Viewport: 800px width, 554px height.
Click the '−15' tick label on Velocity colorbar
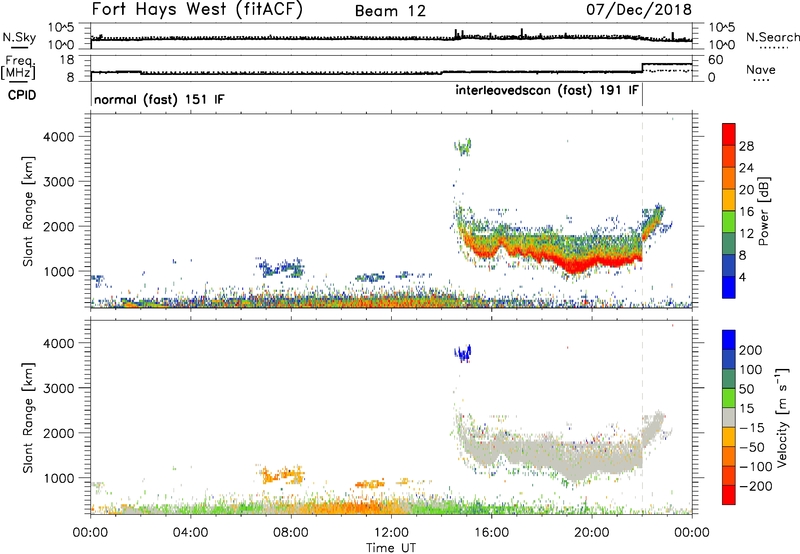[752, 428]
